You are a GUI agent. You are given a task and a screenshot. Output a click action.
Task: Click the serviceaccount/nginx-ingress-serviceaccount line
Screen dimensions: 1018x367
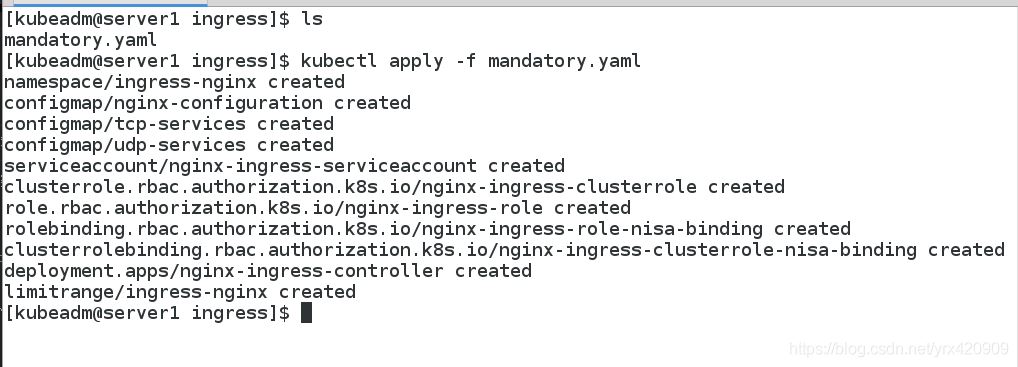click(x=284, y=166)
